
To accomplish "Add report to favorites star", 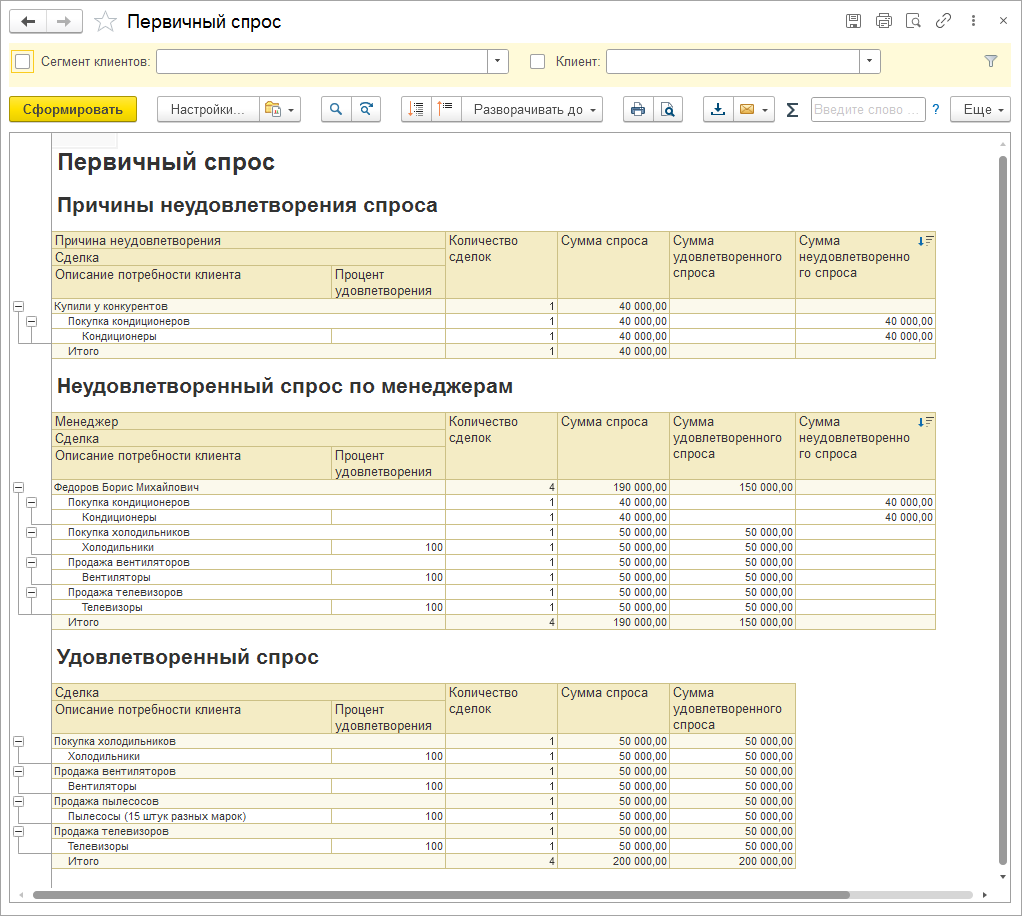I will click(x=105, y=22).
